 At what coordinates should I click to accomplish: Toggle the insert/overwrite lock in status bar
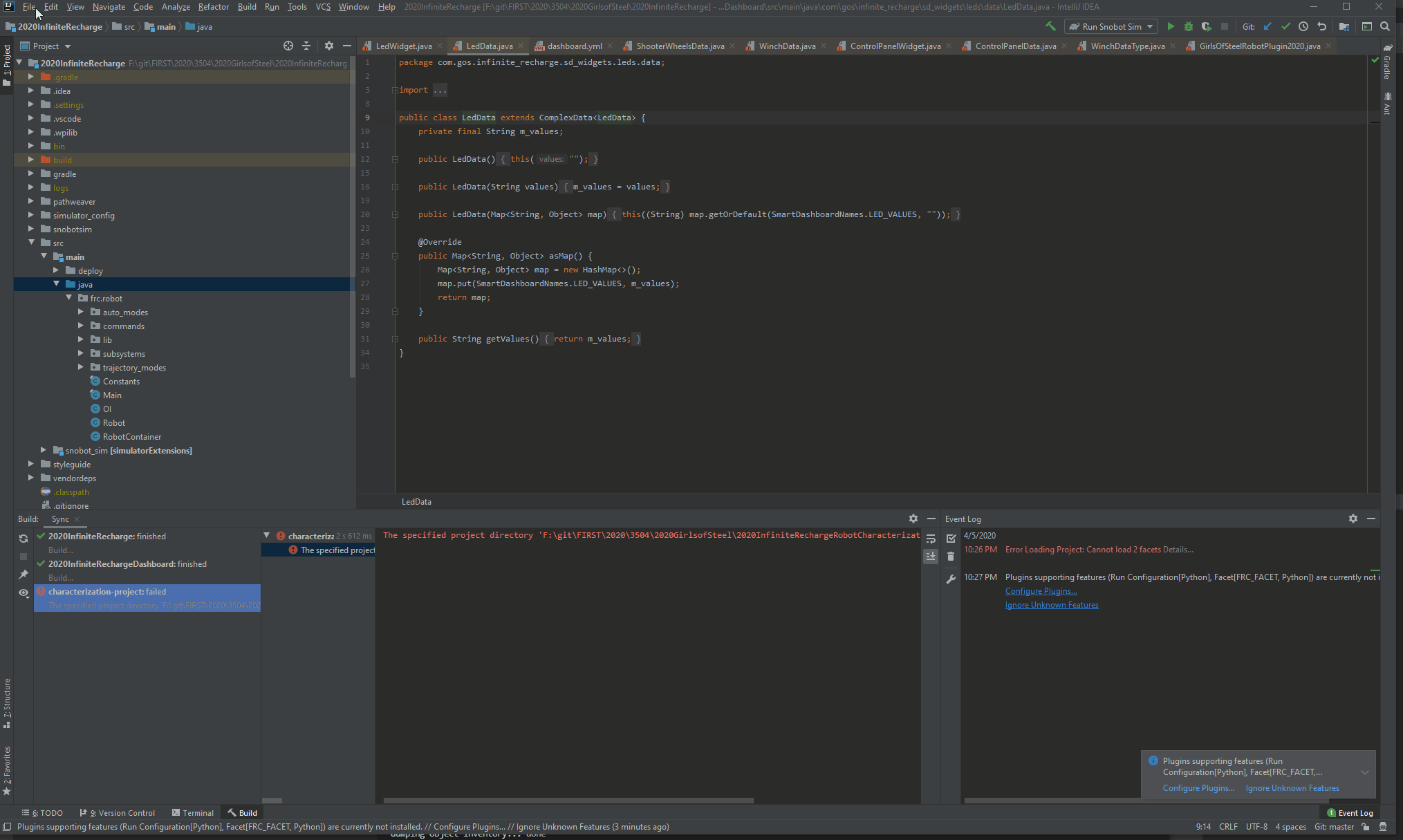pos(1364,827)
